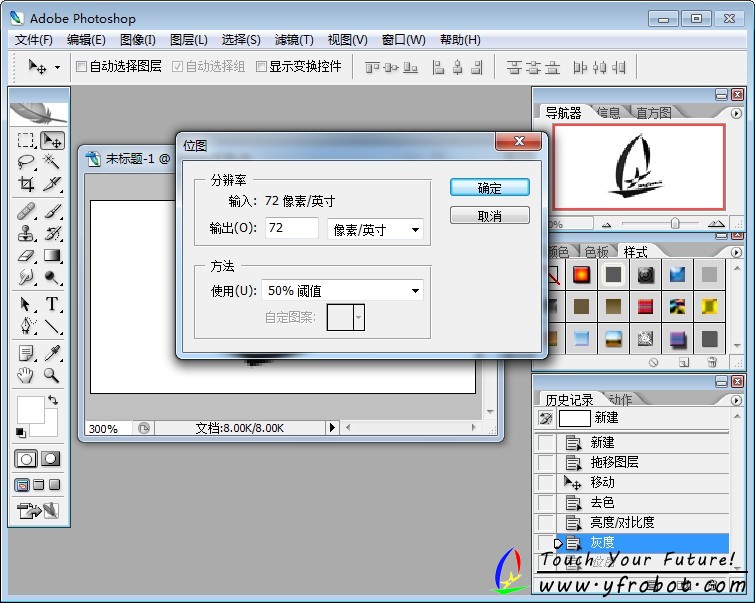Click Jump to ImageReady icon

coord(38,510)
